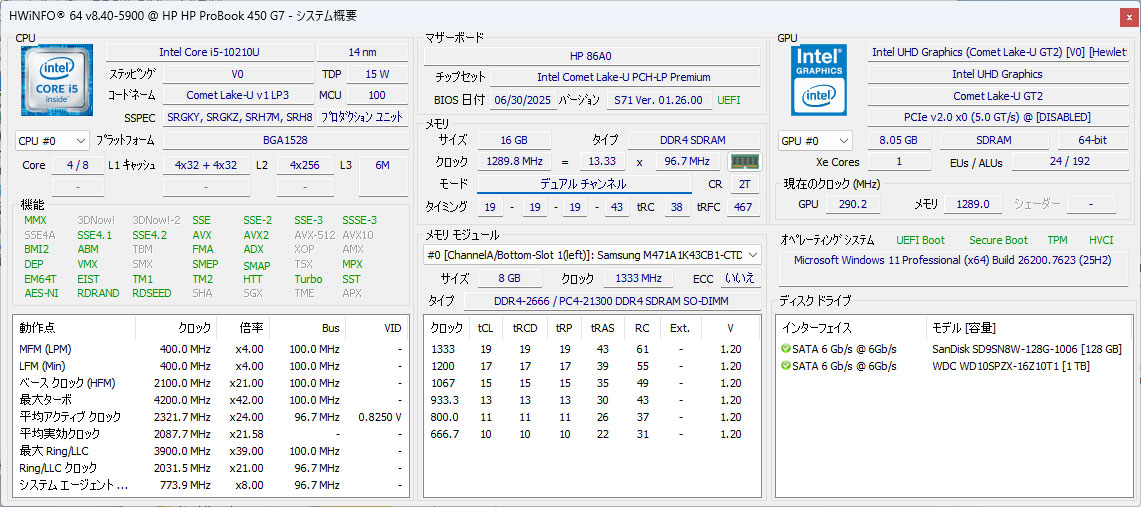Viewport: 1141px width, 507px height.
Task: Click the Intel UHD Graphics name field
Action: click(x=996, y=74)
